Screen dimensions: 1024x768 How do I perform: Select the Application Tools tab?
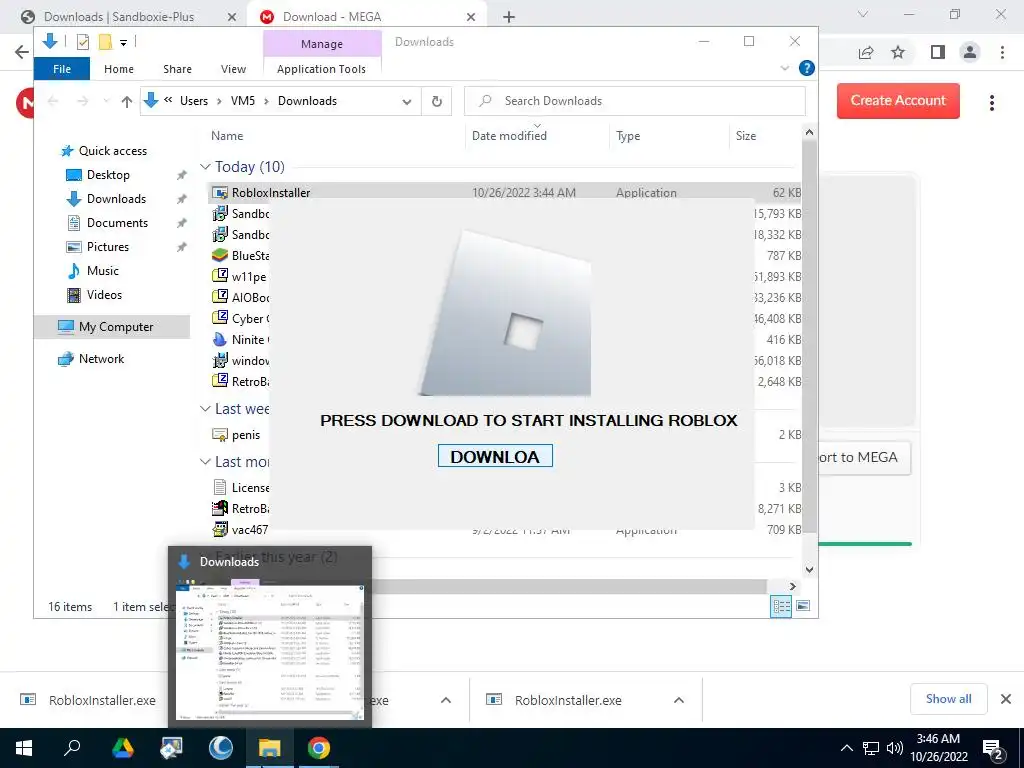pos(321,69)
